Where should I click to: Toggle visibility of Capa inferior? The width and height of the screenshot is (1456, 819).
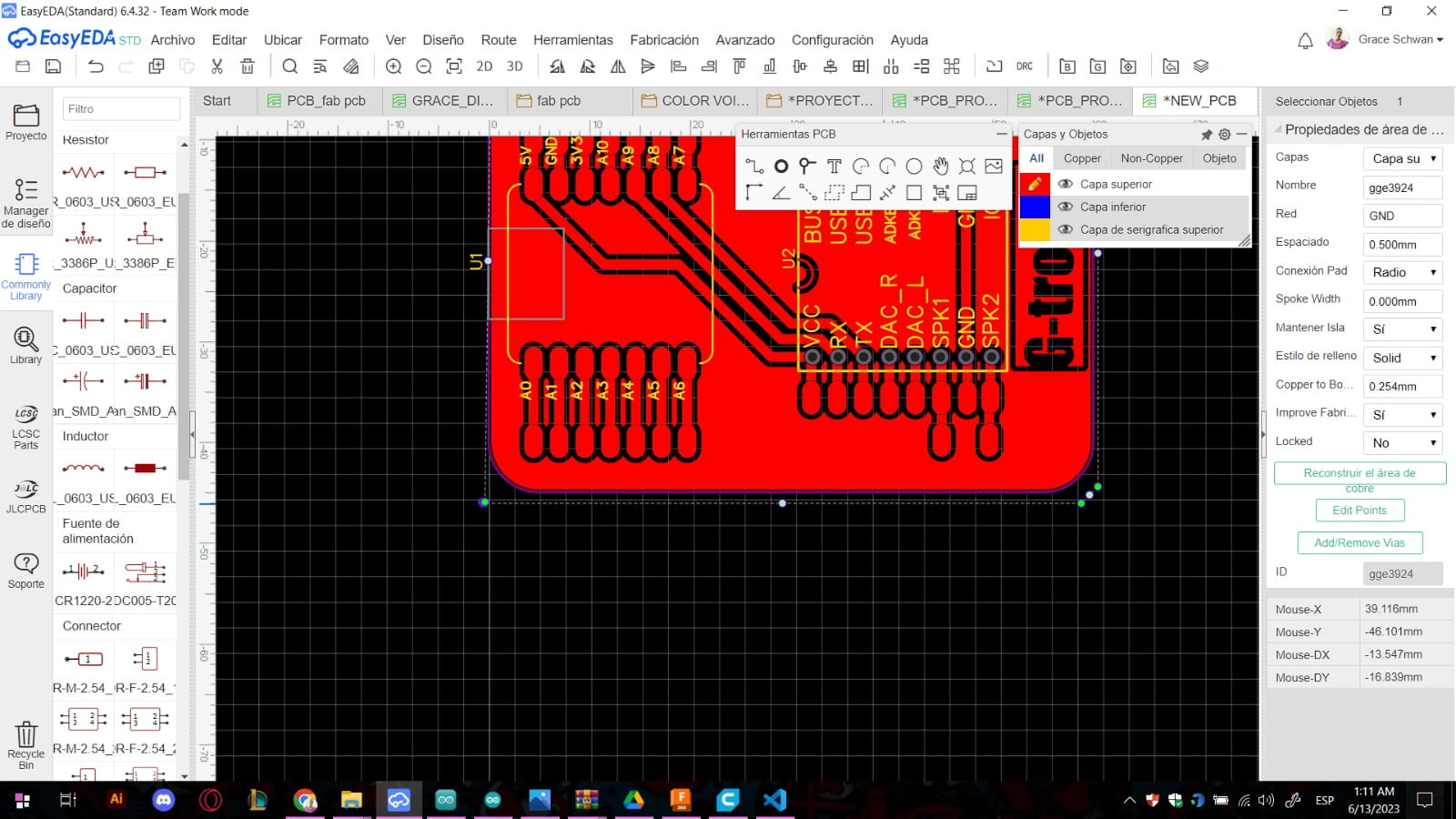tap(1066, 207)
